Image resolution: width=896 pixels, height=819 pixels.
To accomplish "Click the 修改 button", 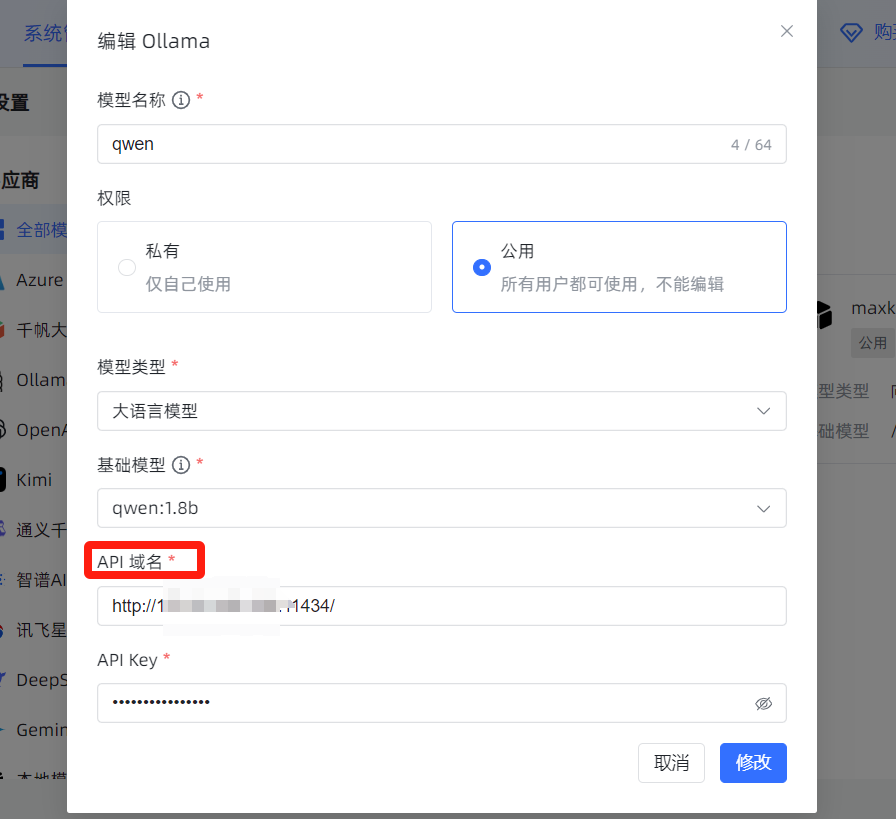I will pyautogui.click(x=753, y=763).
